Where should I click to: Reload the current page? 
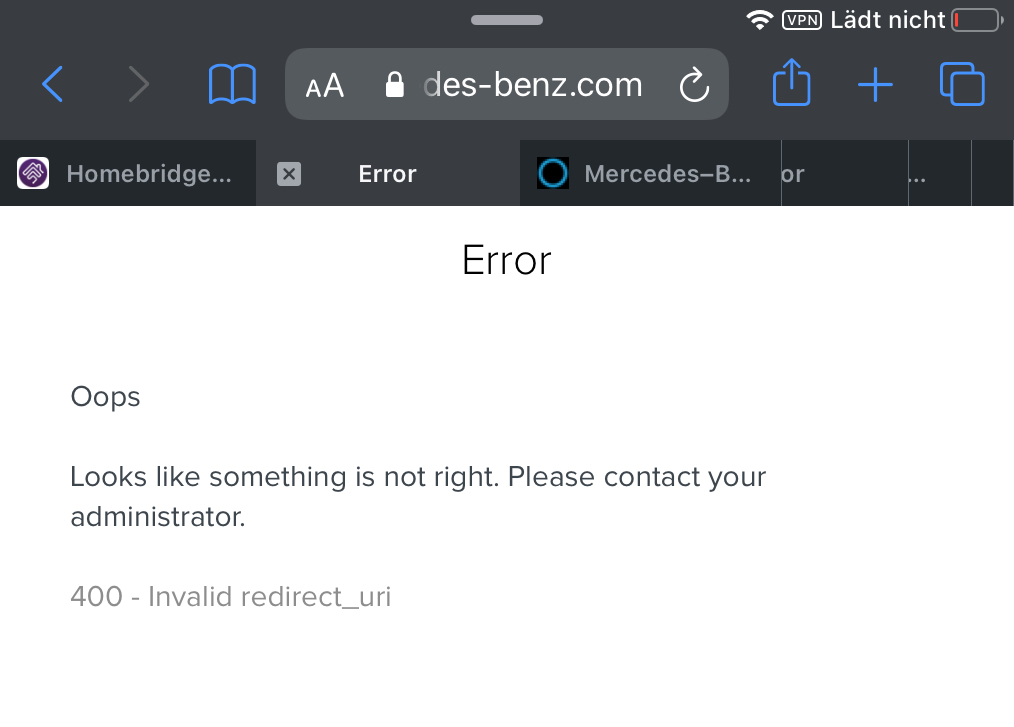694,85
